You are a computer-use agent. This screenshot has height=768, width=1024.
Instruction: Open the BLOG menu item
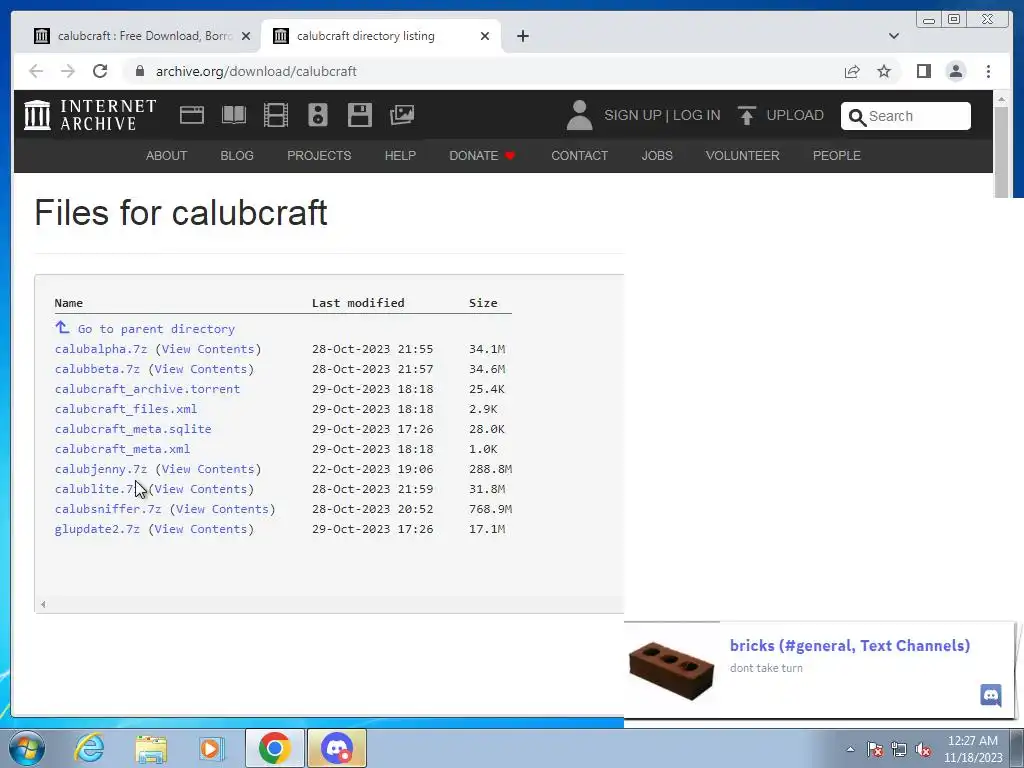[x=236, y=155]
